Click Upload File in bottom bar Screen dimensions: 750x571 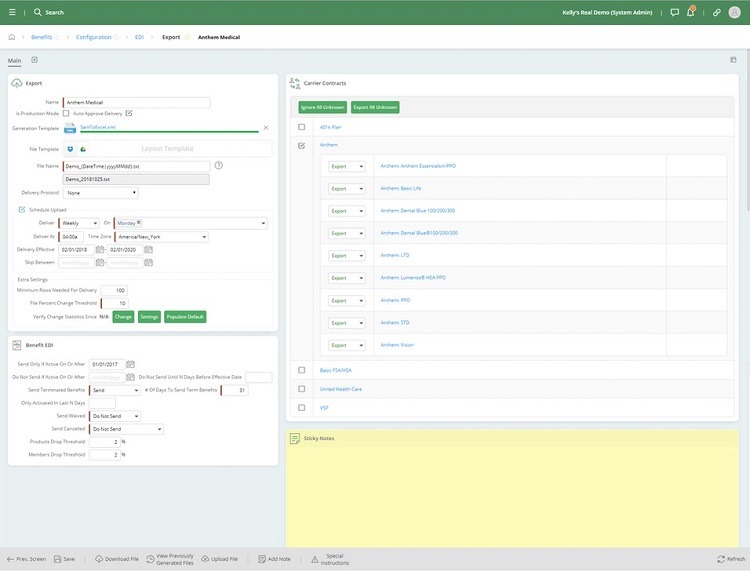pyautogui.click(x=220, y=559)
